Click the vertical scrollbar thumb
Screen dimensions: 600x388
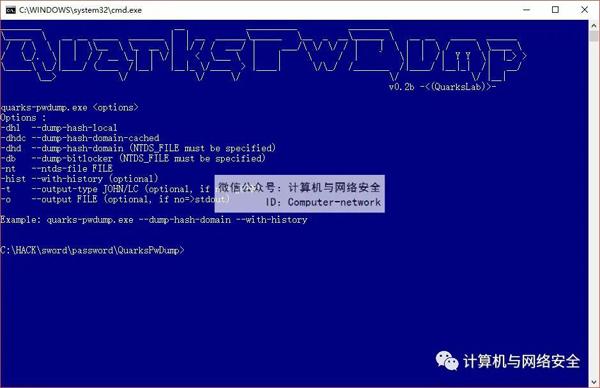point(594,36)
